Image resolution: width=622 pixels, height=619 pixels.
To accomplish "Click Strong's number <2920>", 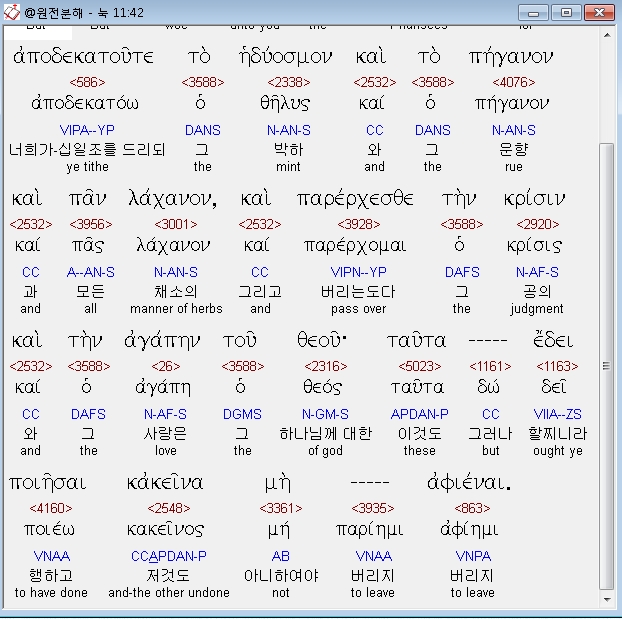I will 538,224.
